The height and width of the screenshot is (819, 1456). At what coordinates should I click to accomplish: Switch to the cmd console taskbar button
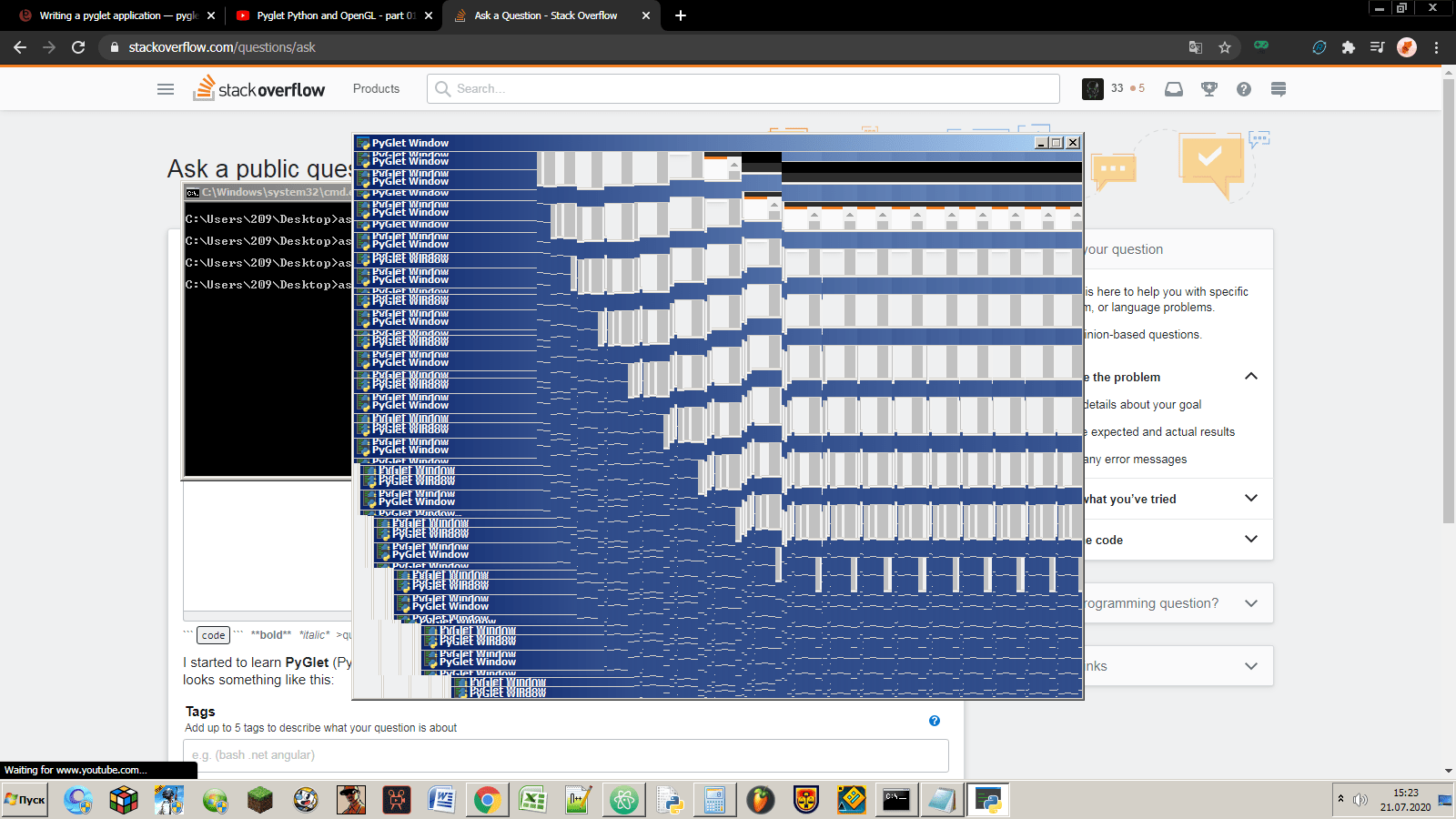click(x=896, y=800)
